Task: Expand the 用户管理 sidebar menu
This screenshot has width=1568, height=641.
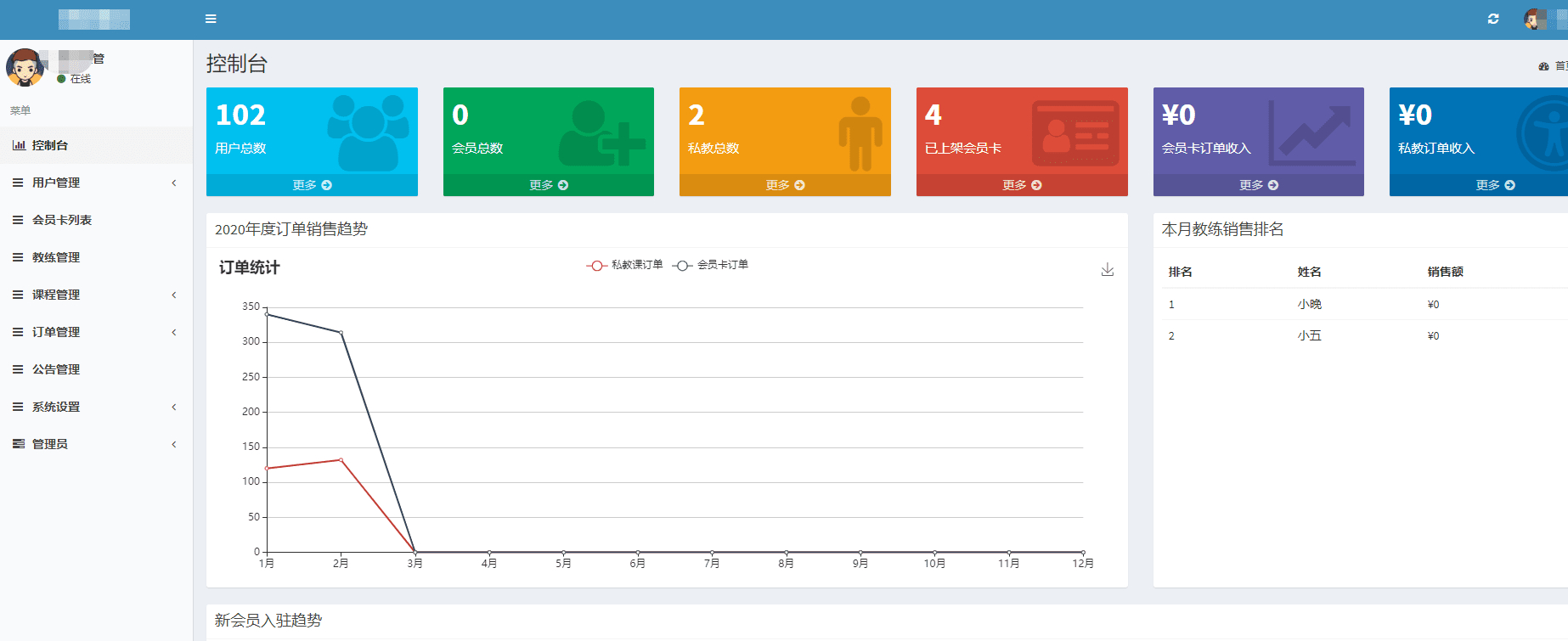Action: click(x=96, y=183)
